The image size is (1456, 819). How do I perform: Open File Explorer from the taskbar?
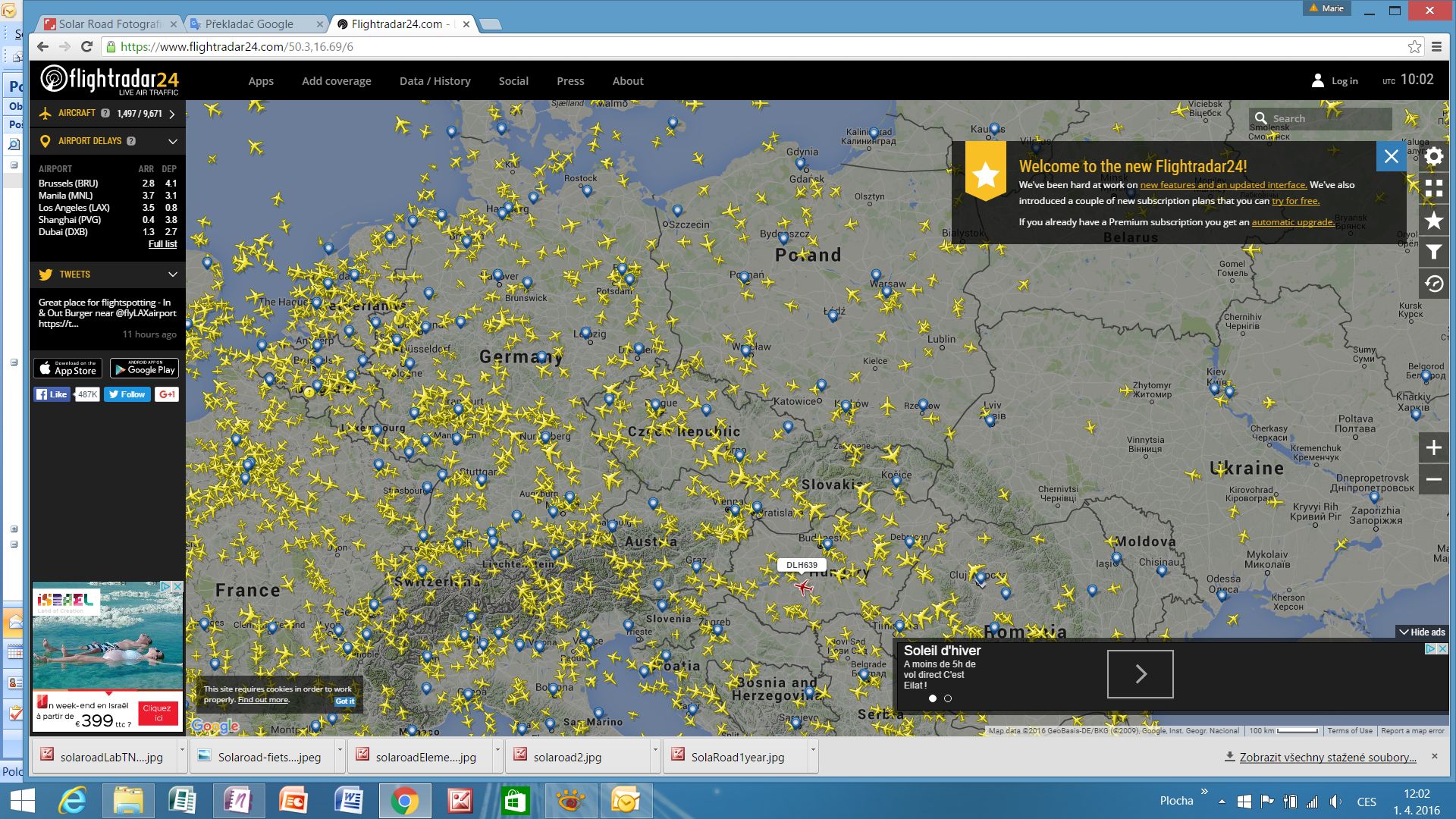click(128, 801)
